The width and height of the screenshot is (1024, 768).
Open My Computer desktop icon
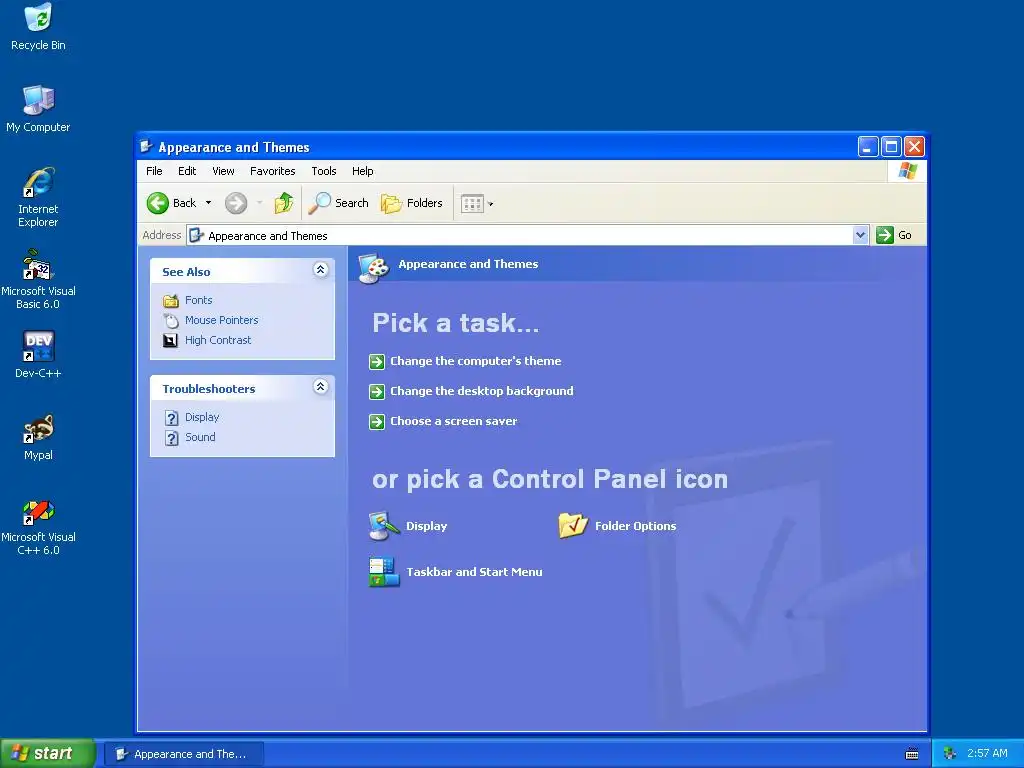(38, 108)
